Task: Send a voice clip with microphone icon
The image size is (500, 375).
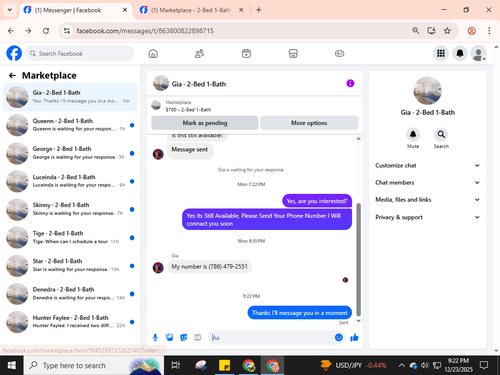Action: coord(155,338)
